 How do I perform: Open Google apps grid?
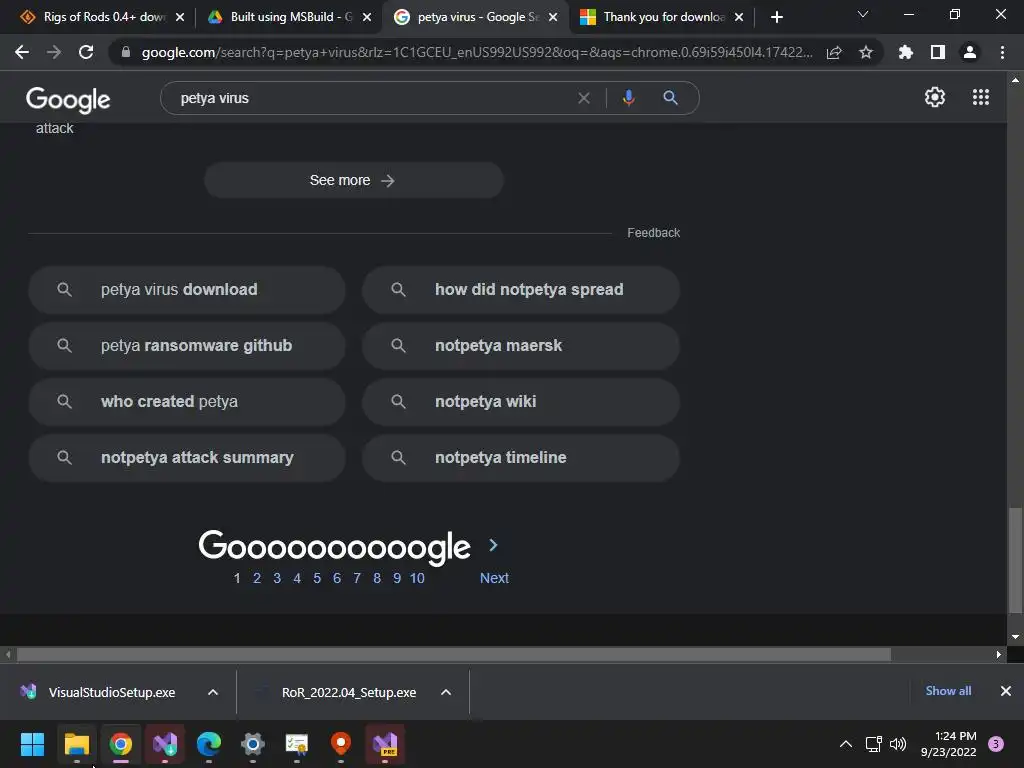pos(980,97)
